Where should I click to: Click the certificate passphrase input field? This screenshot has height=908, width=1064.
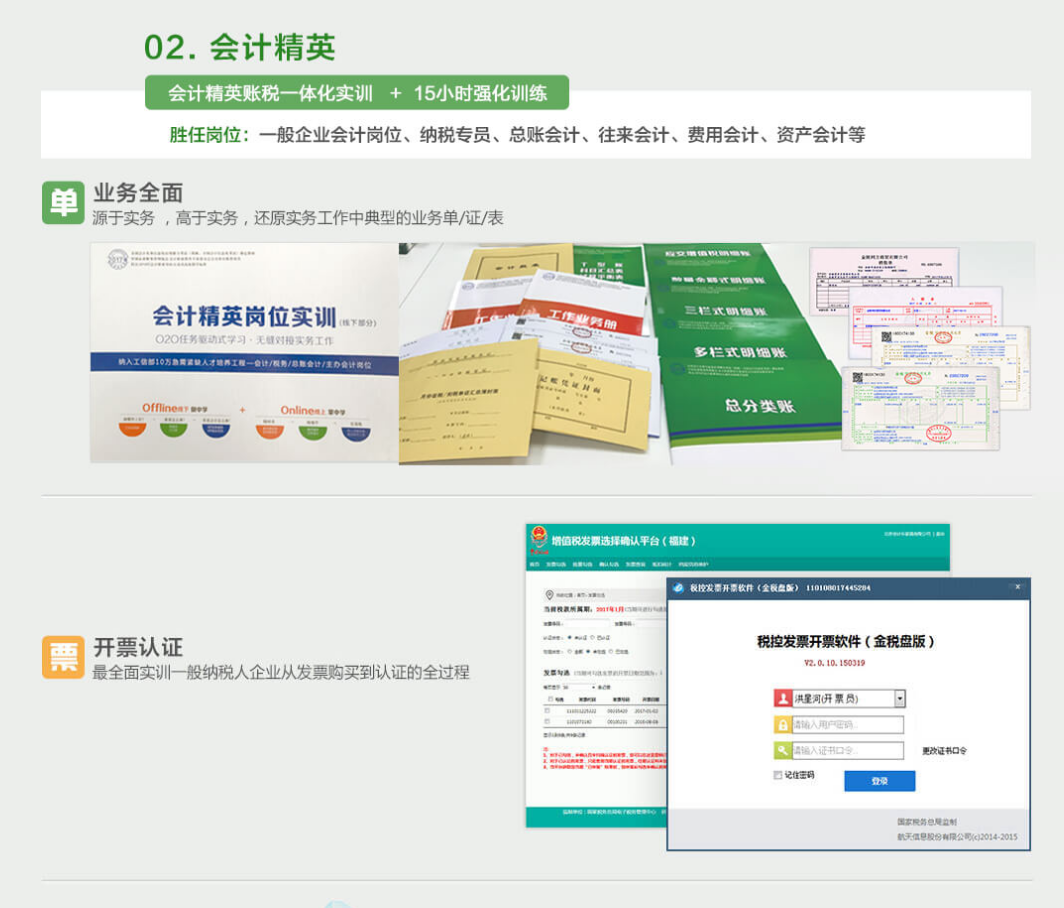(x=848, y=750)
